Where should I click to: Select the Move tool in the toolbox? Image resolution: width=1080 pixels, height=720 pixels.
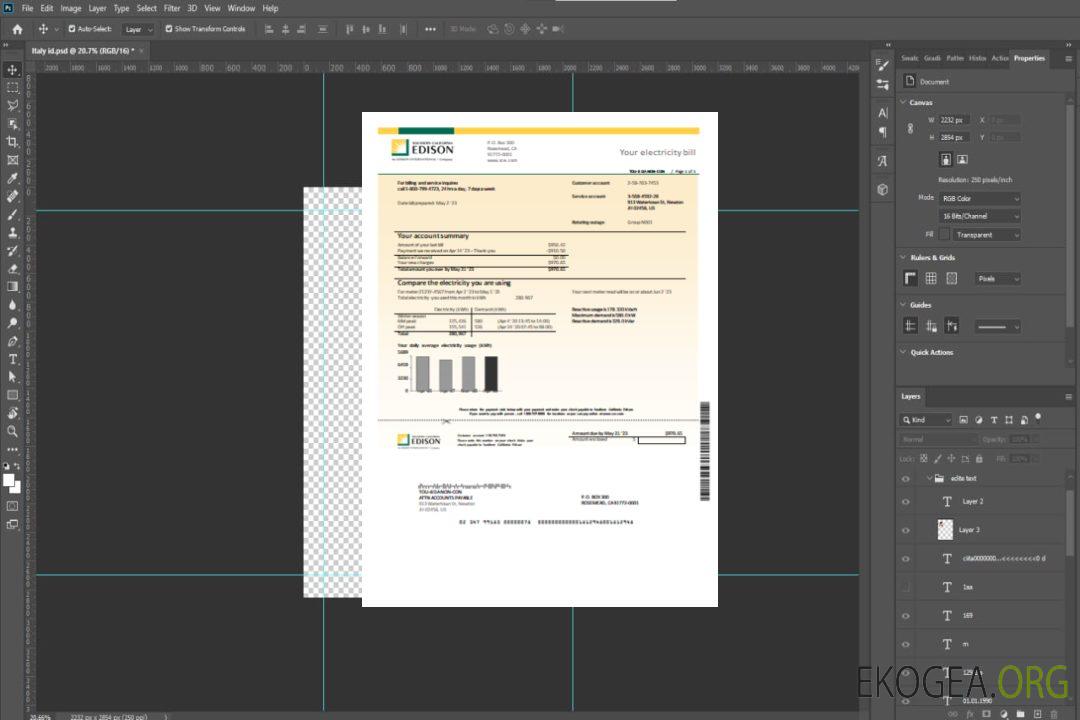pos(12,70)
